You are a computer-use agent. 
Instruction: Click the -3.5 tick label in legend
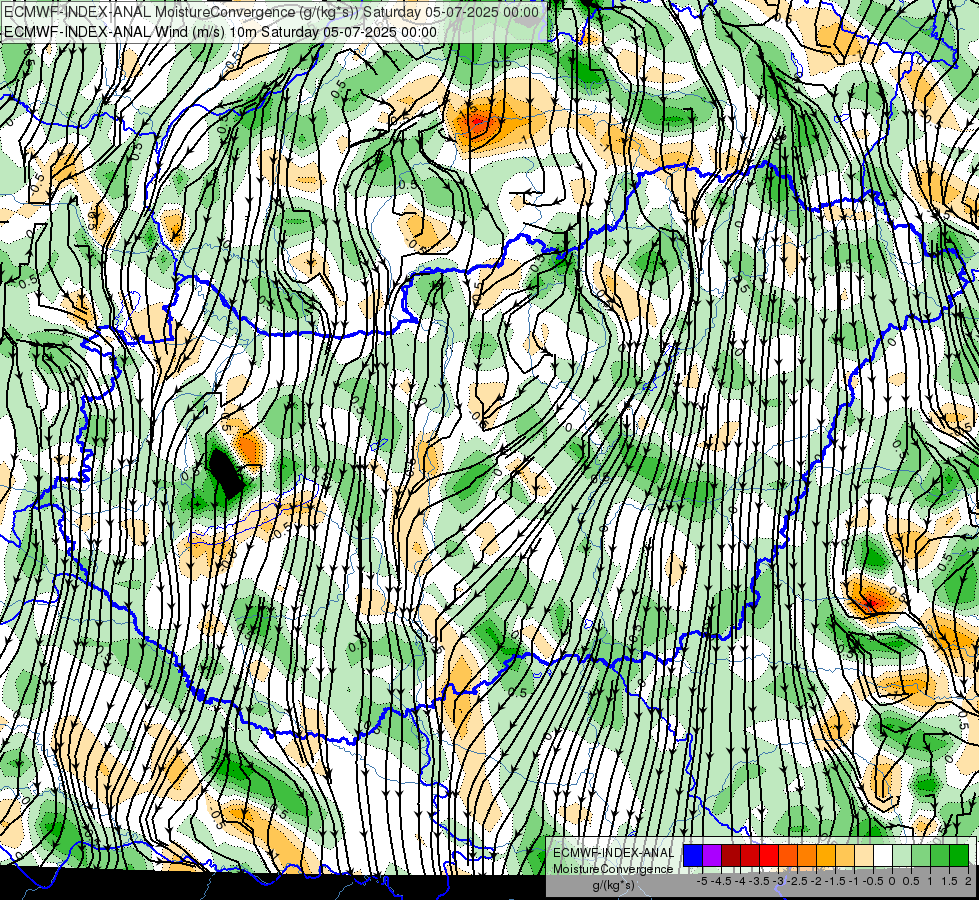[760, 881]
